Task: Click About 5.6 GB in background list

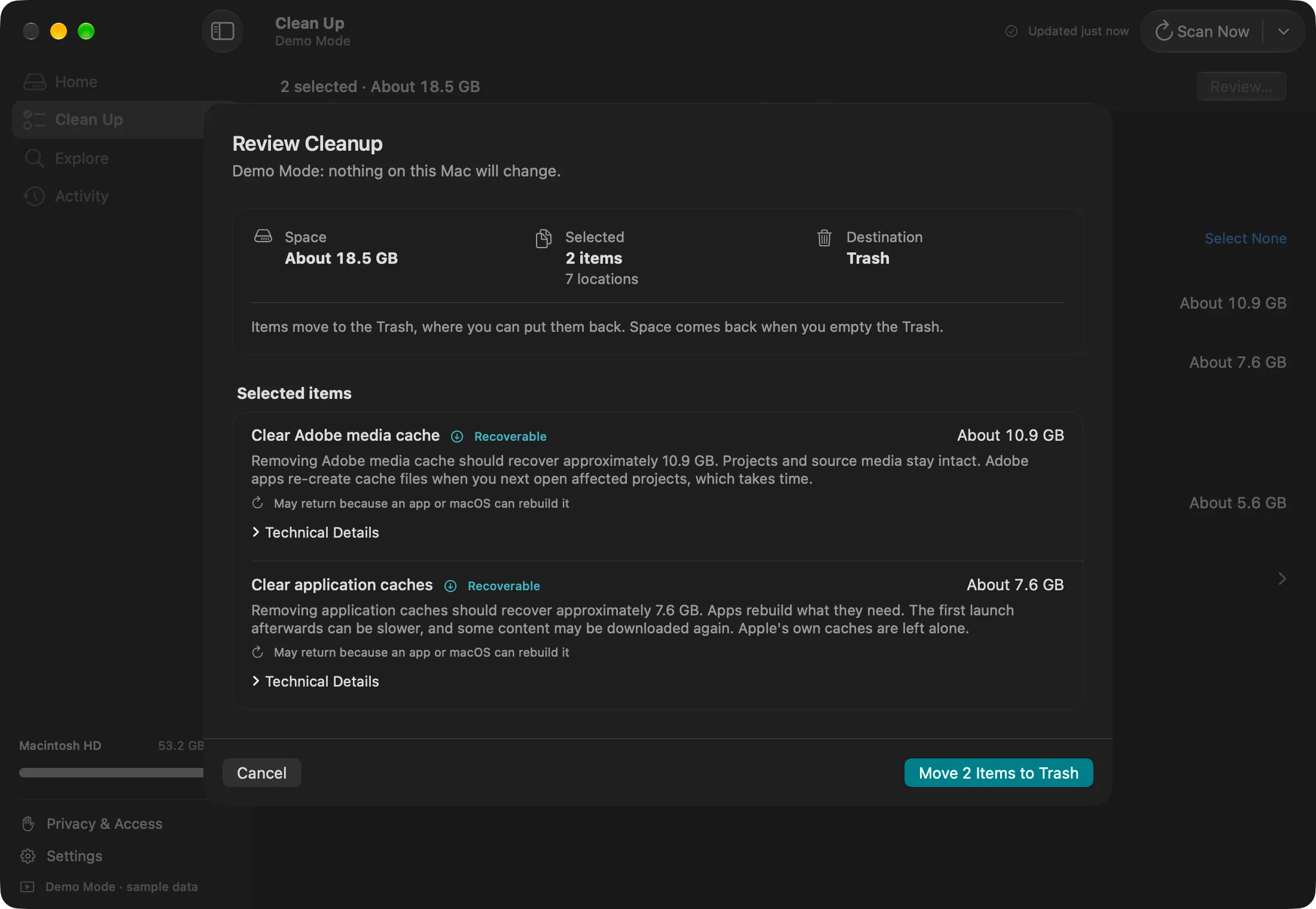Action: pyautogui.click(x=1238, y=503)
